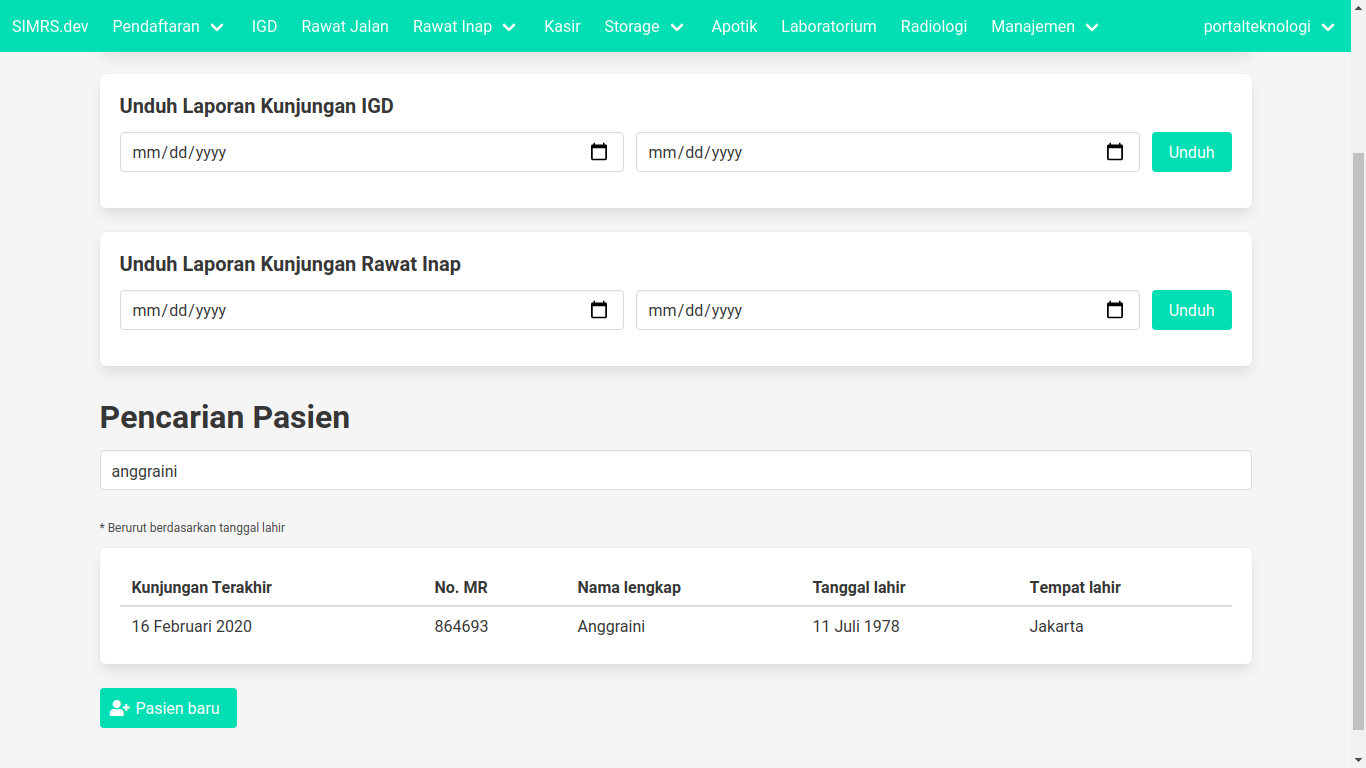This screenshot has height=768, width=1366.
Task: Select IGD from the navigation bar
Action: tap(264, 27)
